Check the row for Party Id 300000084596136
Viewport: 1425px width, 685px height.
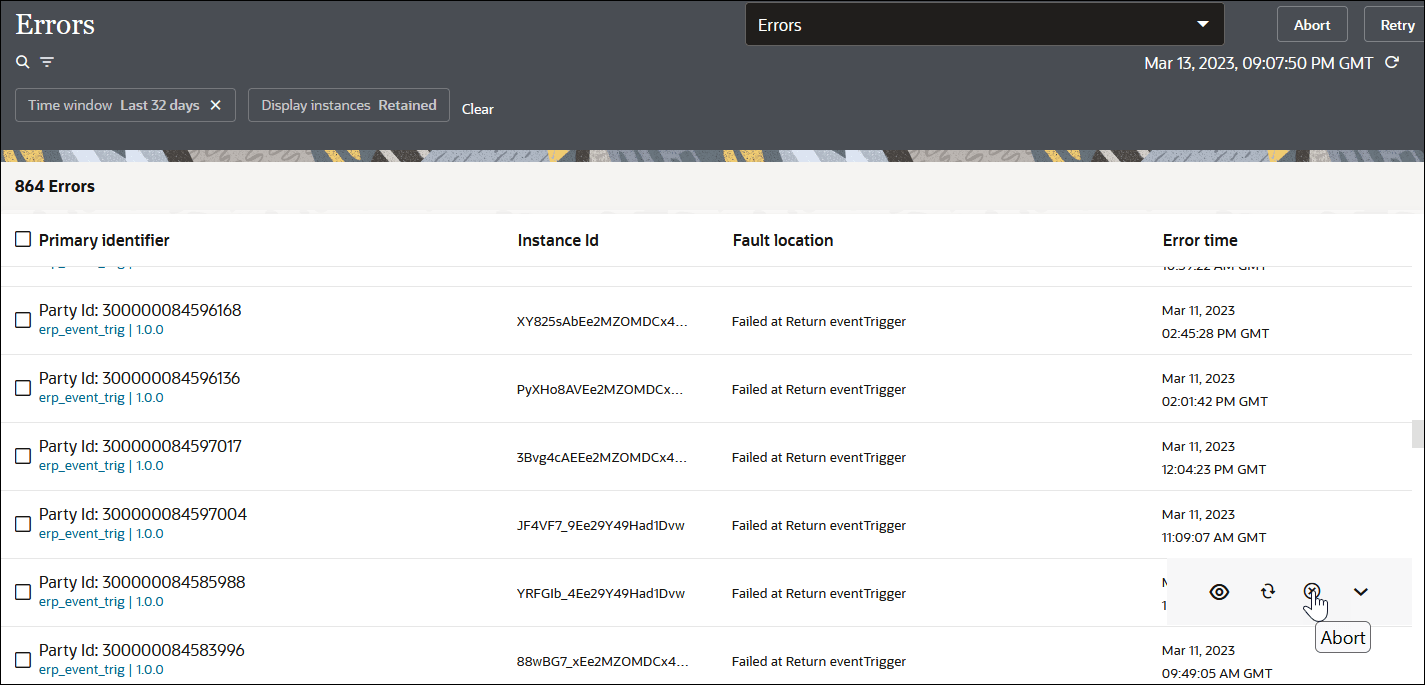coord(23,388)
